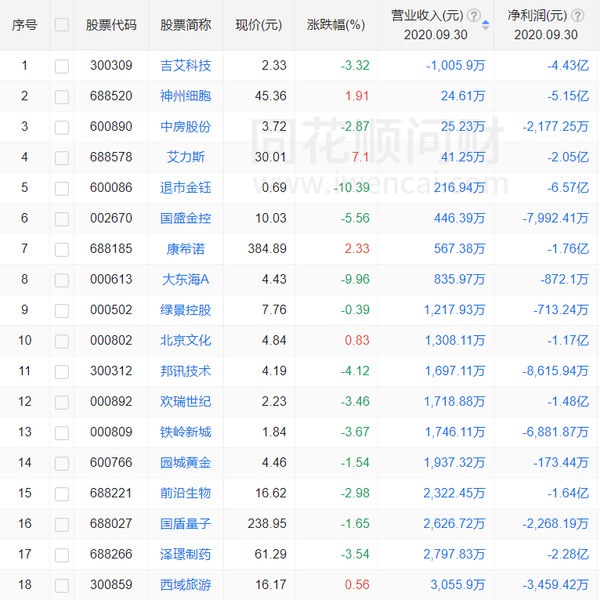Open stock link 国盾量子

[x=186, y=524]
